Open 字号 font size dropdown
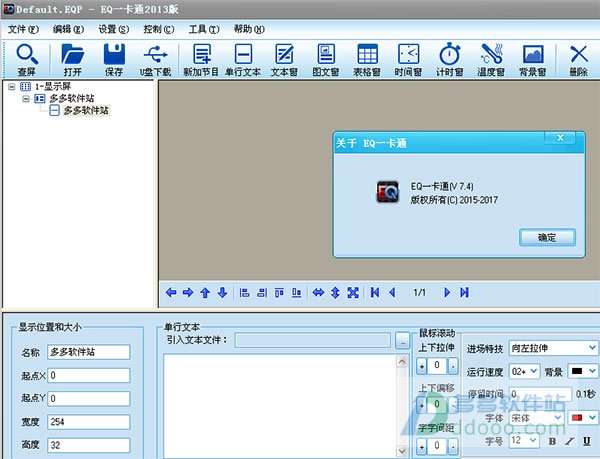The height and width of the screenshot is (459, 600). coord(533,441)
